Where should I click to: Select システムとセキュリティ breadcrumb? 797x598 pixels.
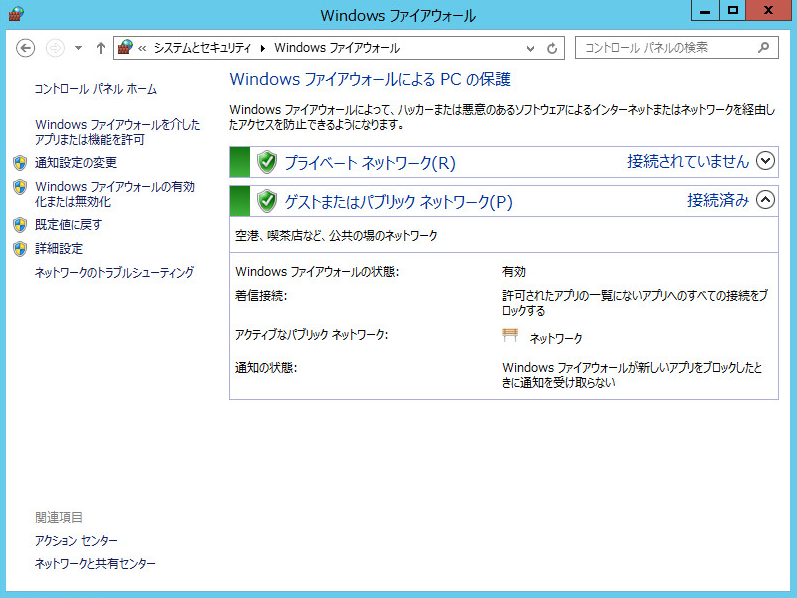coord(202,48)
